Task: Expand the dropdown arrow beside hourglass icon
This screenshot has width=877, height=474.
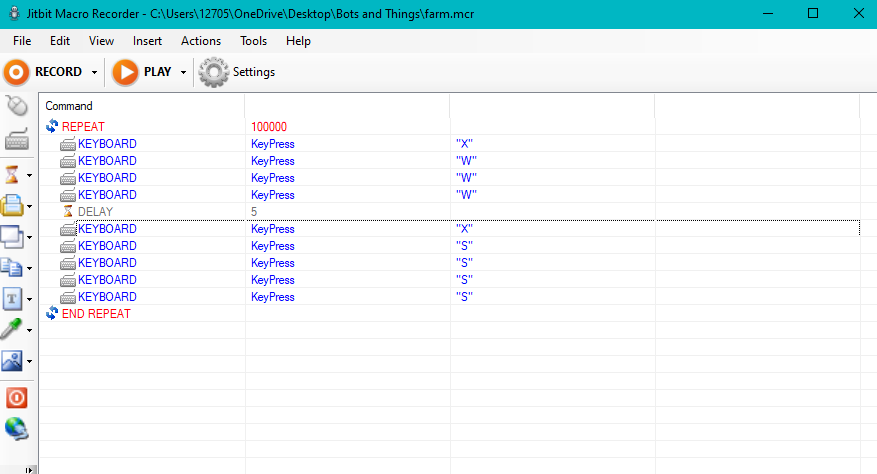Action: pos(30,175)
